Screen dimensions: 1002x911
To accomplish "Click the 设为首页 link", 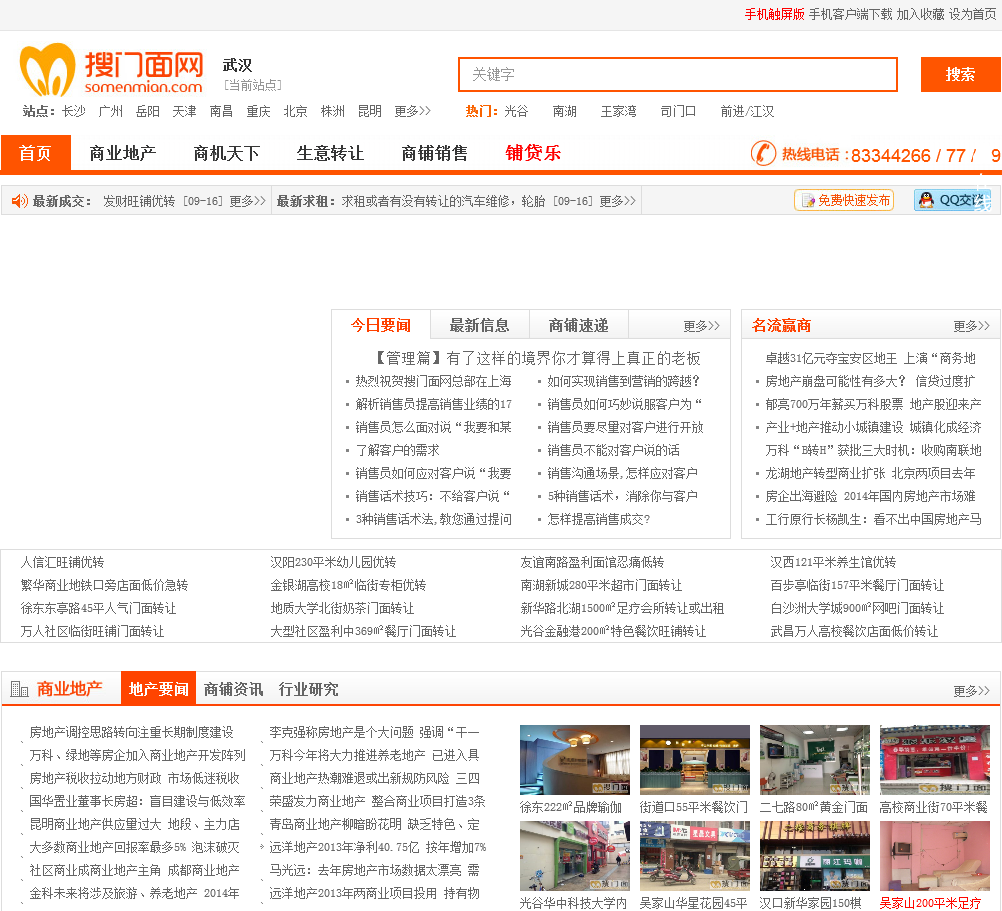I will [973, 14].
